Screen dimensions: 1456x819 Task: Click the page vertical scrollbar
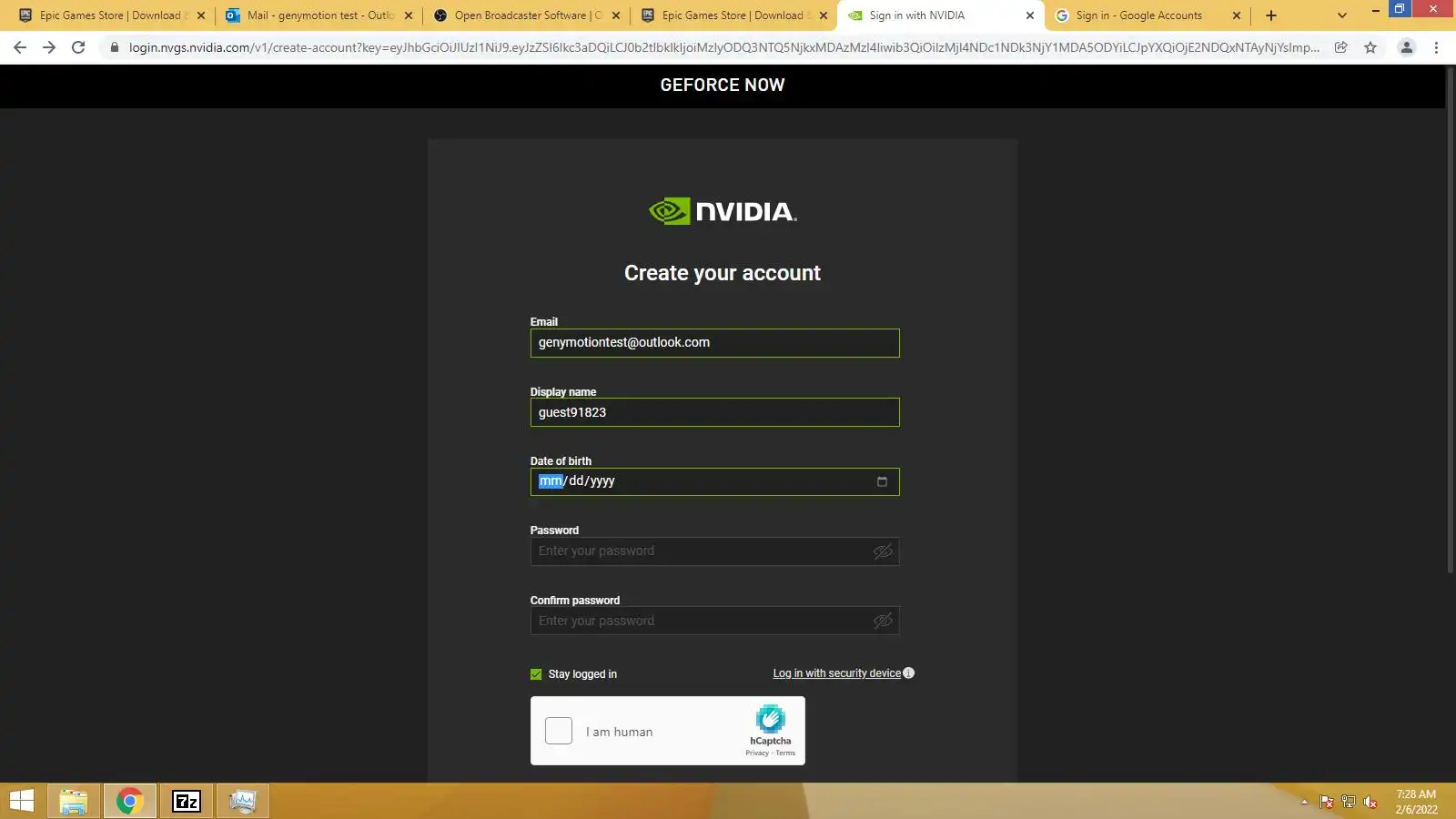point(1451,318)
